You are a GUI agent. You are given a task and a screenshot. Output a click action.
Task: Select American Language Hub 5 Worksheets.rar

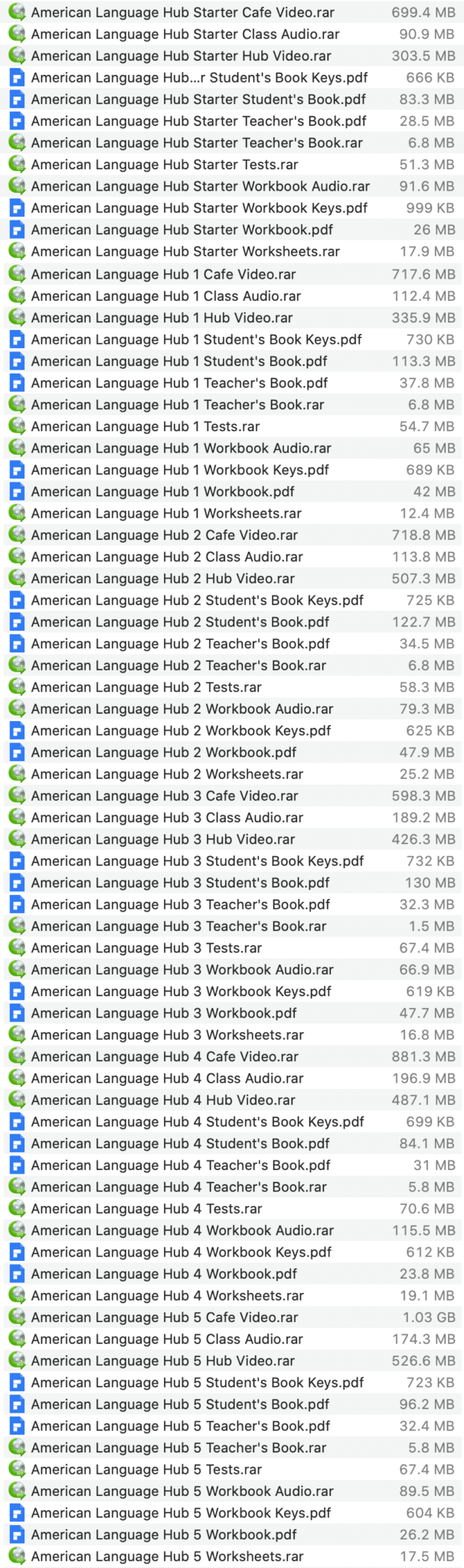point(167,1557)
